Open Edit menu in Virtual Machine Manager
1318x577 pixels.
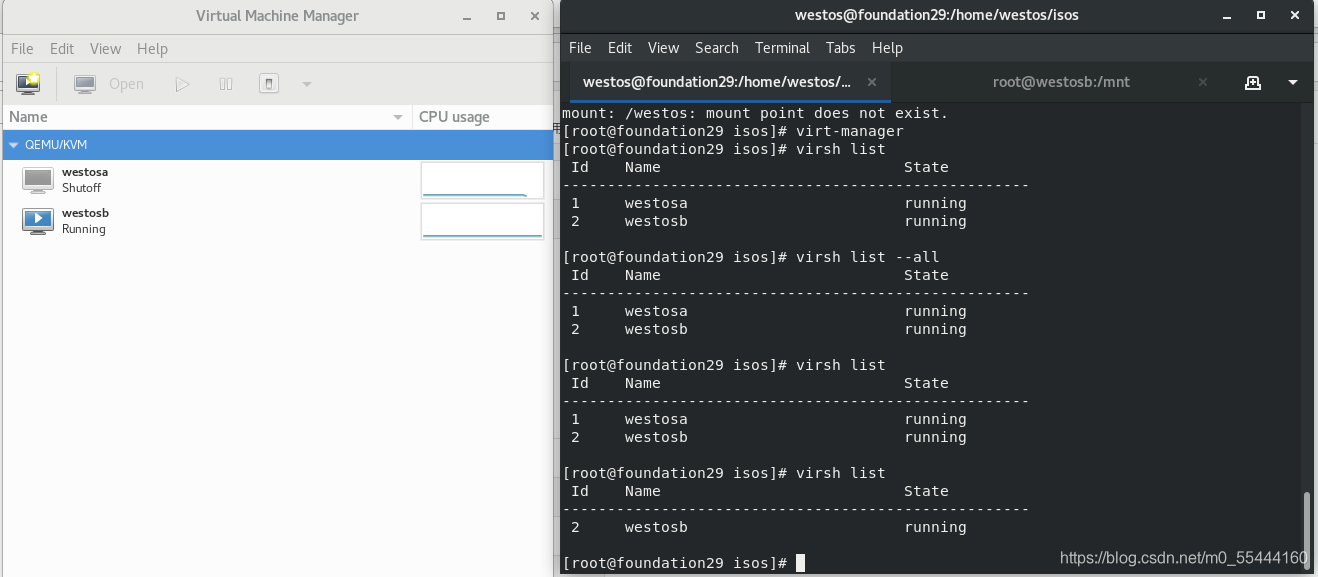point(62,48)
